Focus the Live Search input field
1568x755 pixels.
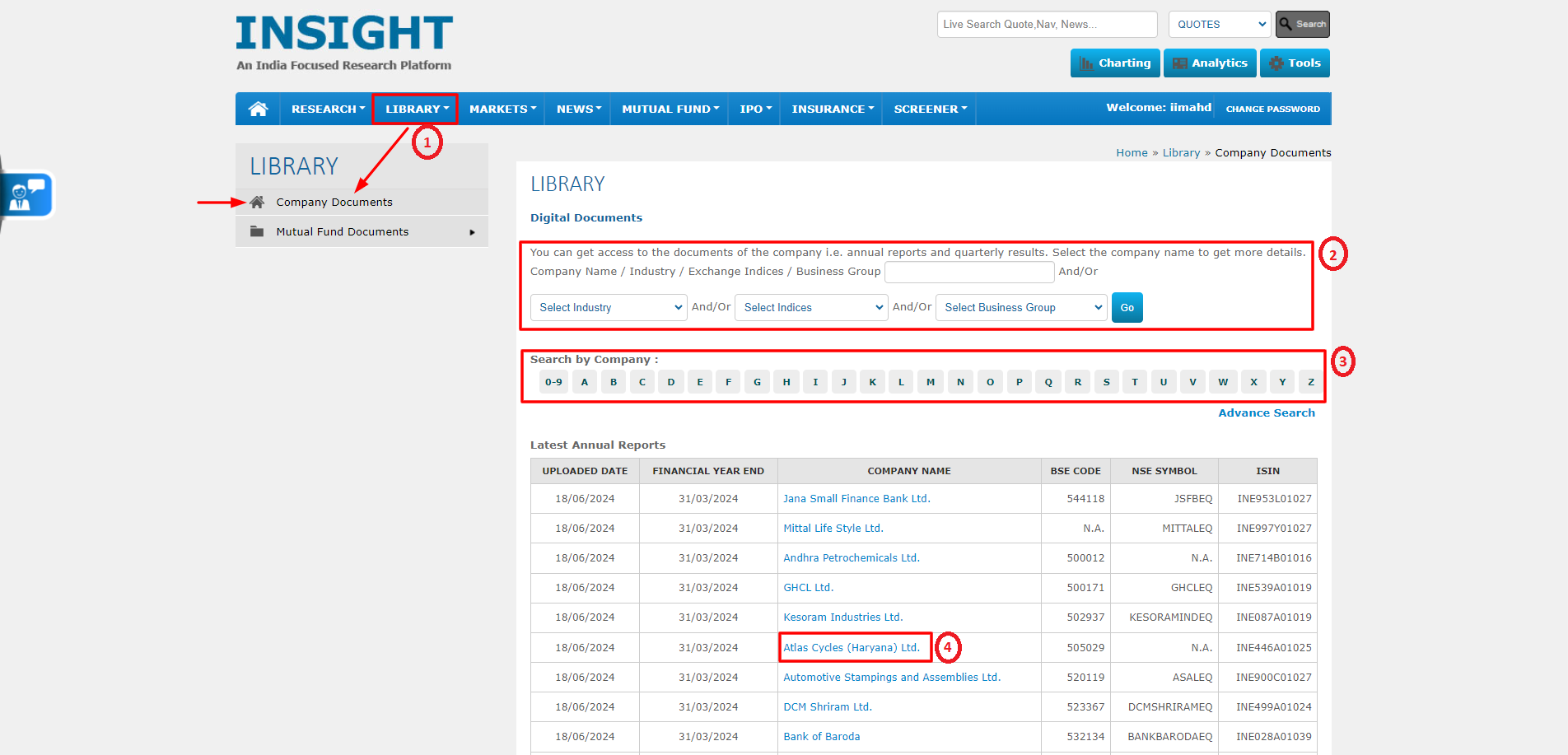pyautogui.click(x=1047, y=25)
